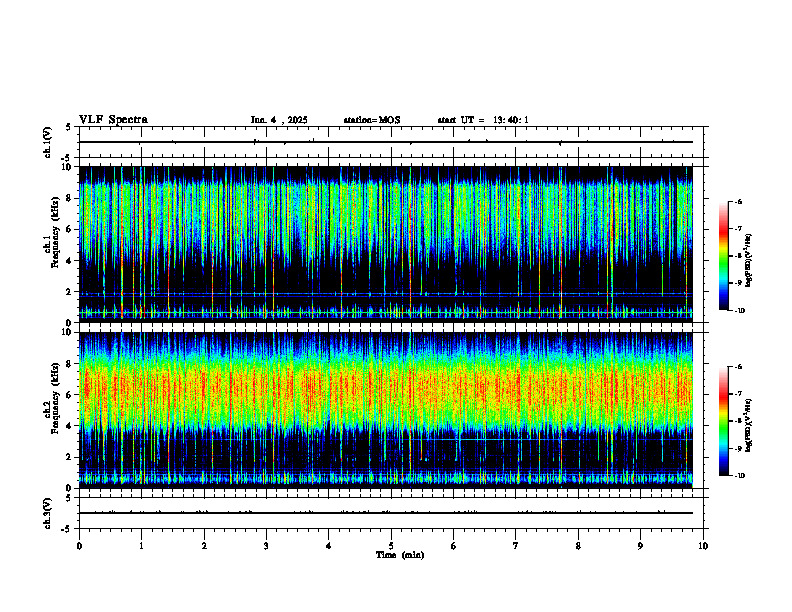Click the "-7" tick on ch.2 colorbar

coord(738,394)
